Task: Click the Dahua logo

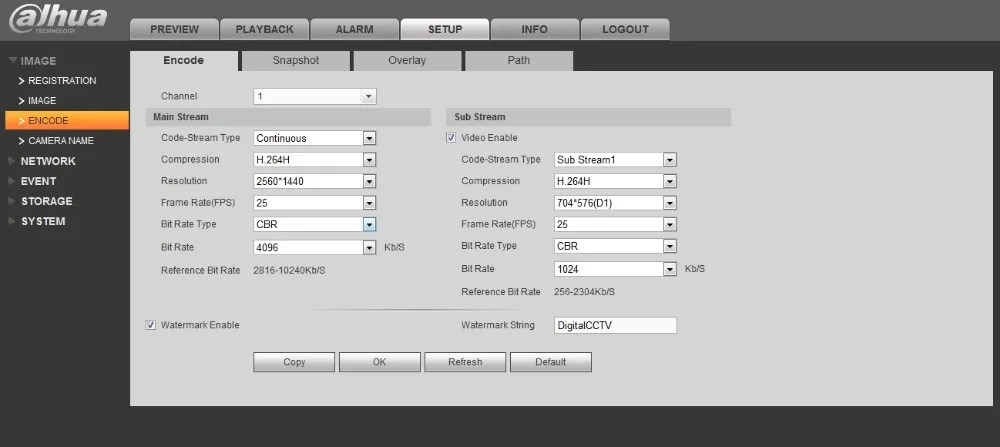Action: tap(57, 20)
